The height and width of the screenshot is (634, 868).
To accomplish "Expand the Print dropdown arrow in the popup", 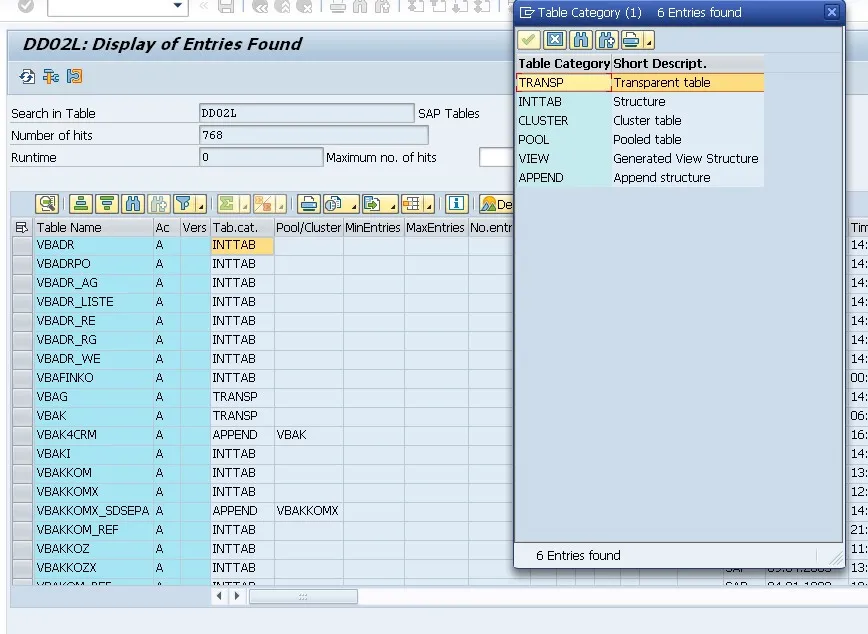I will [649, 41].
